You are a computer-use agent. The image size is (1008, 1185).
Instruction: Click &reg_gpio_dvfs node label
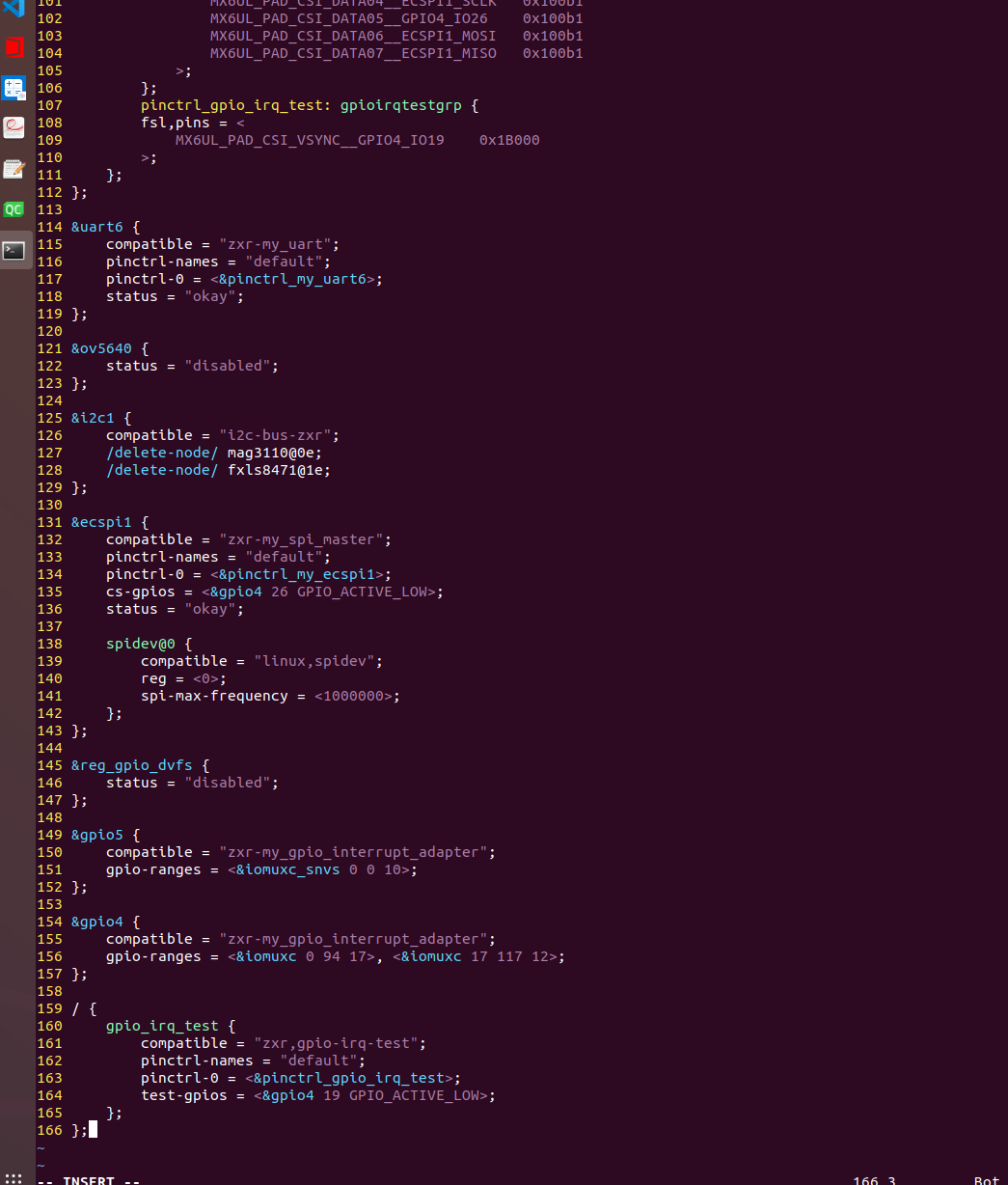click(x=132, y=765)
